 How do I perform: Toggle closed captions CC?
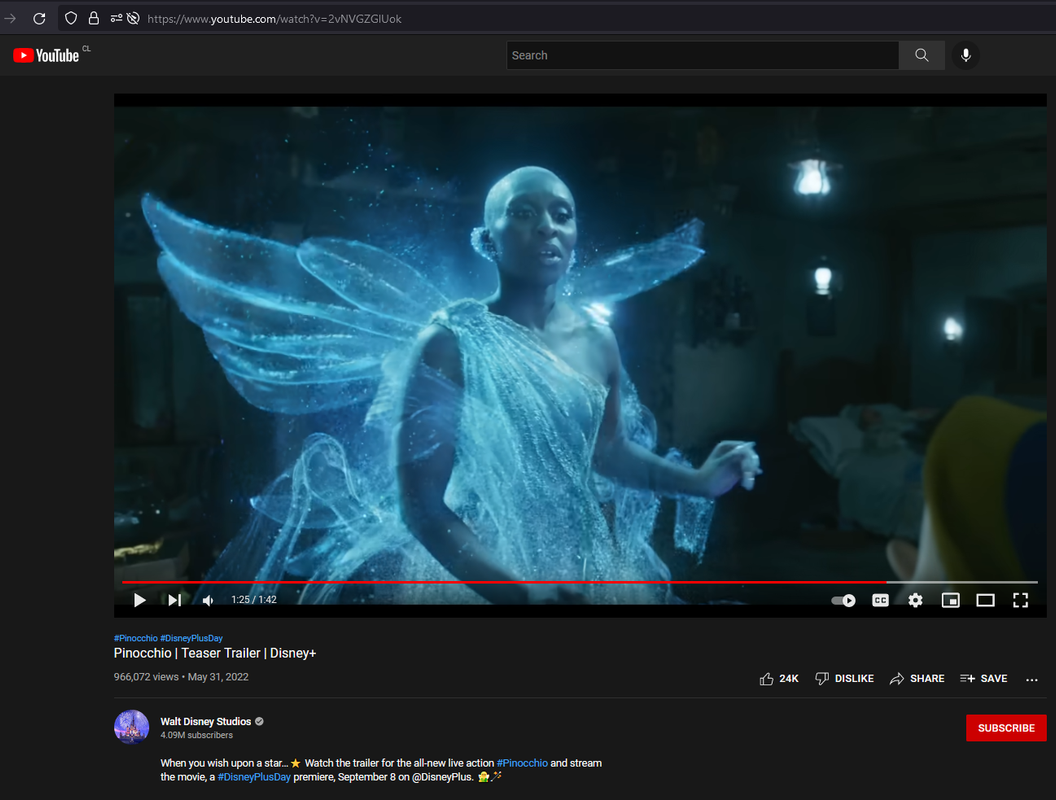coord(880,600)
